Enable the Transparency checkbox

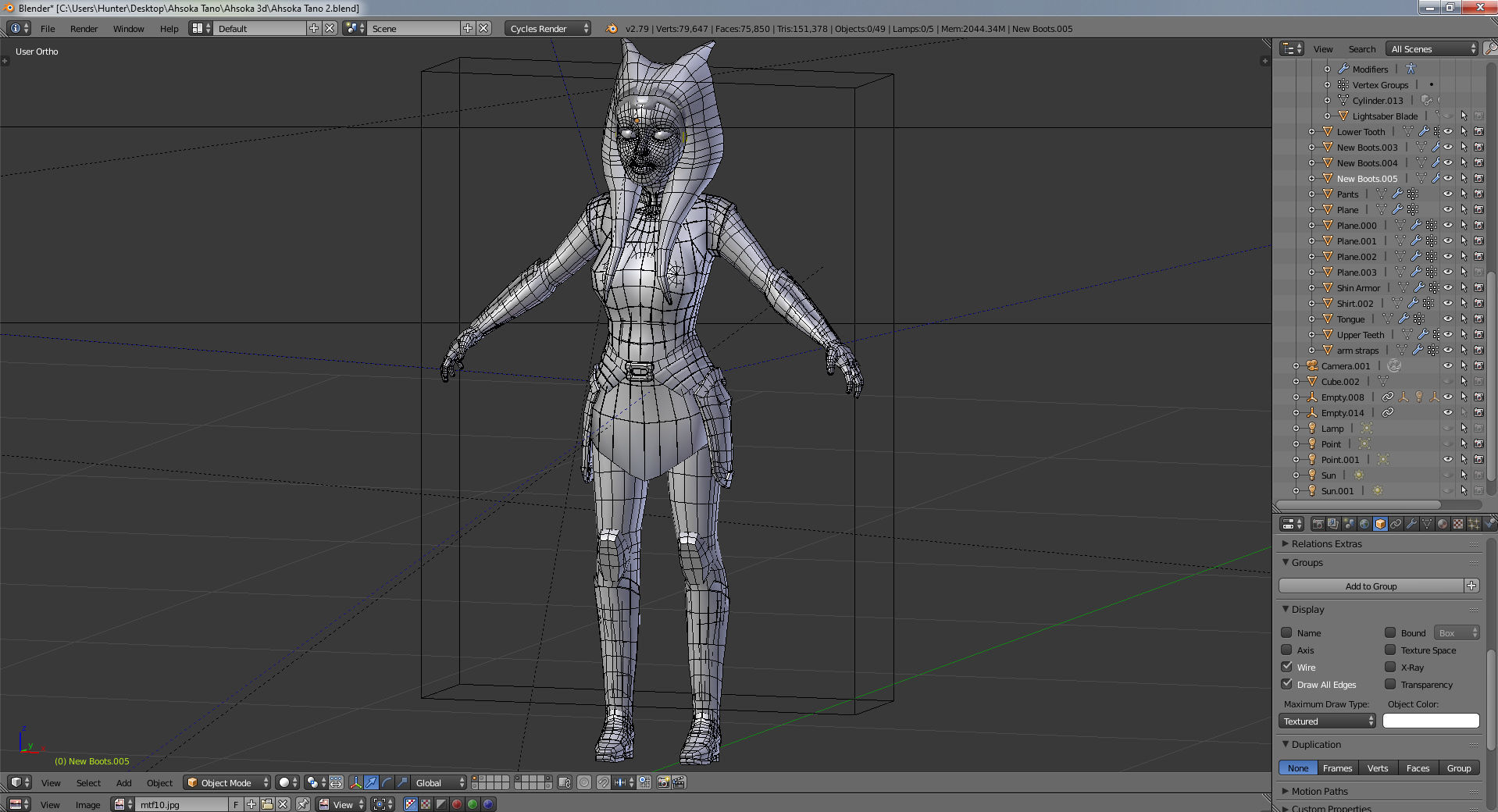1390,684
